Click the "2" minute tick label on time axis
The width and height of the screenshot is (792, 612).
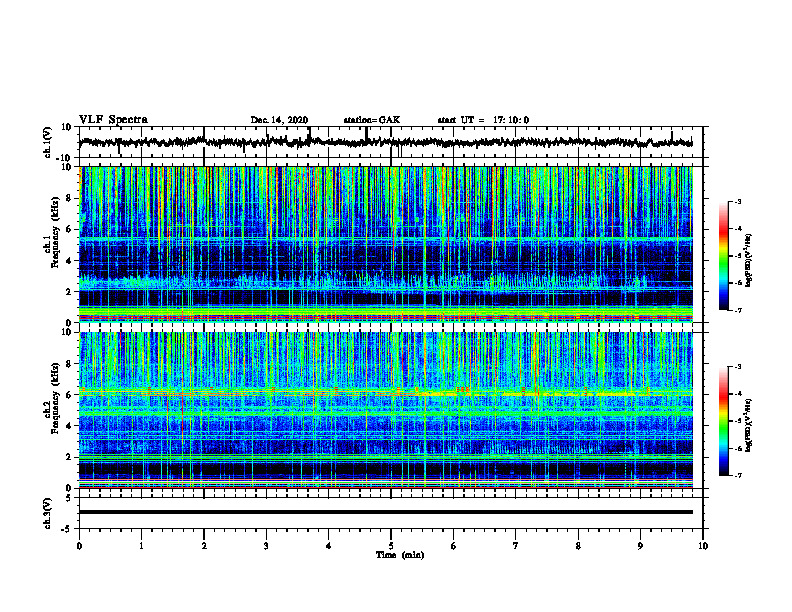pos(204,546)
